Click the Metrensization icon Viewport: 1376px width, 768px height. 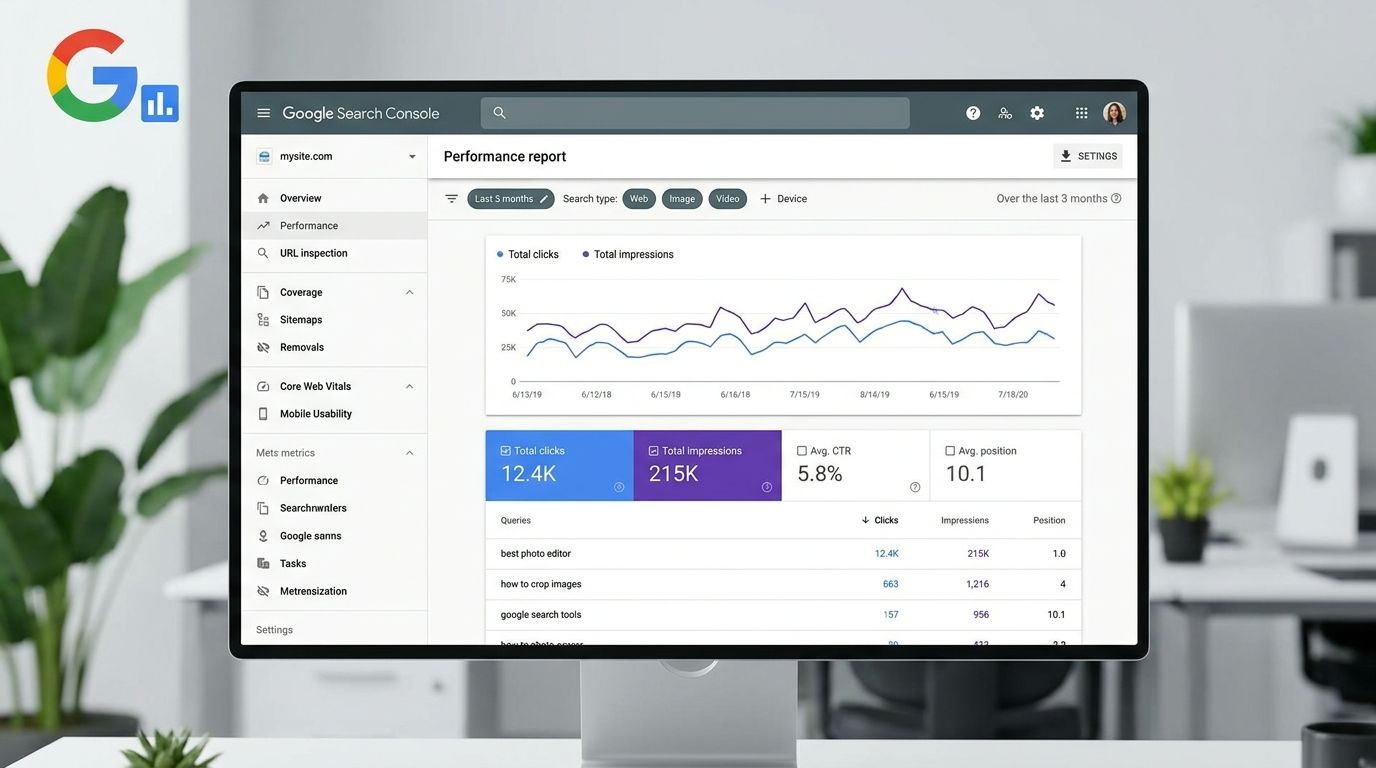pyautogui.click(x=263, y=591)
